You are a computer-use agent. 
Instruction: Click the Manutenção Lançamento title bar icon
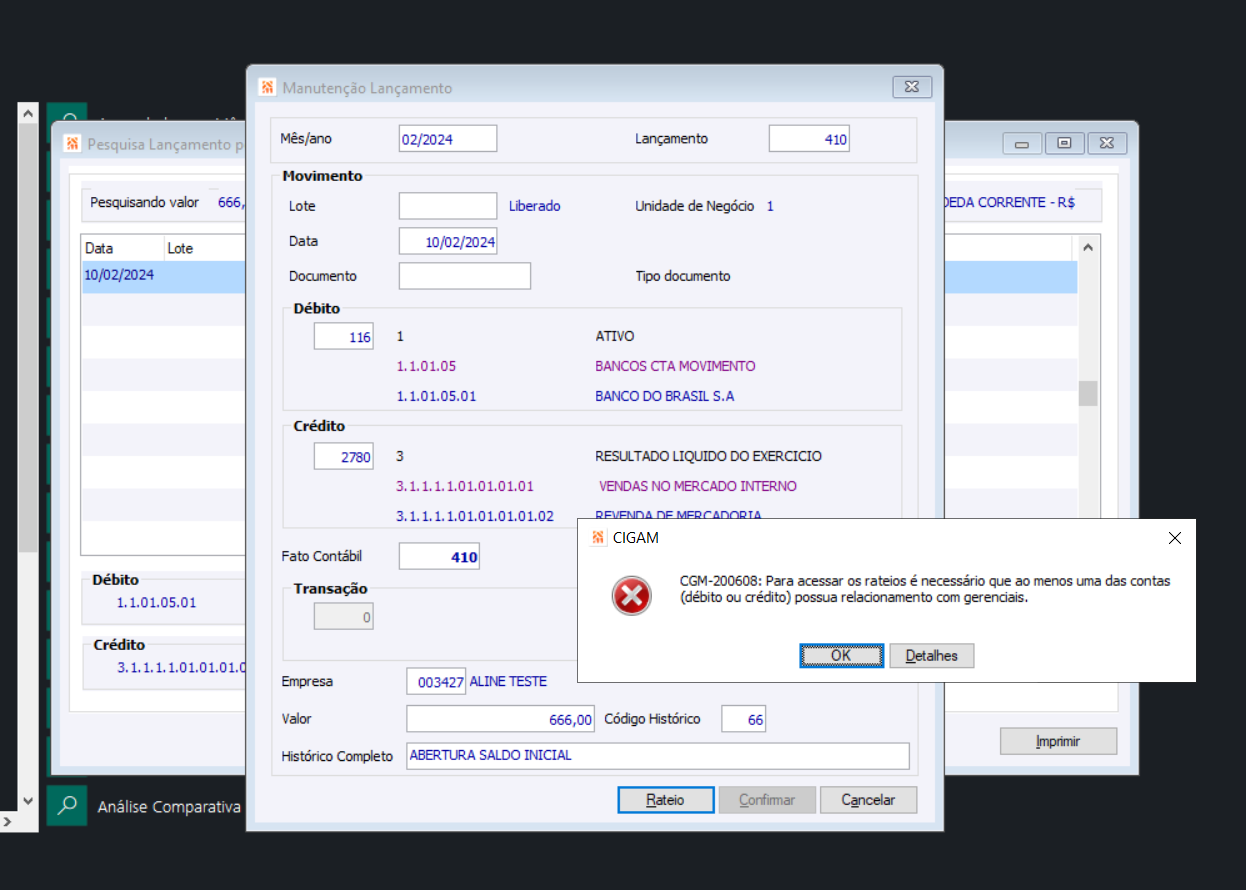267,87
